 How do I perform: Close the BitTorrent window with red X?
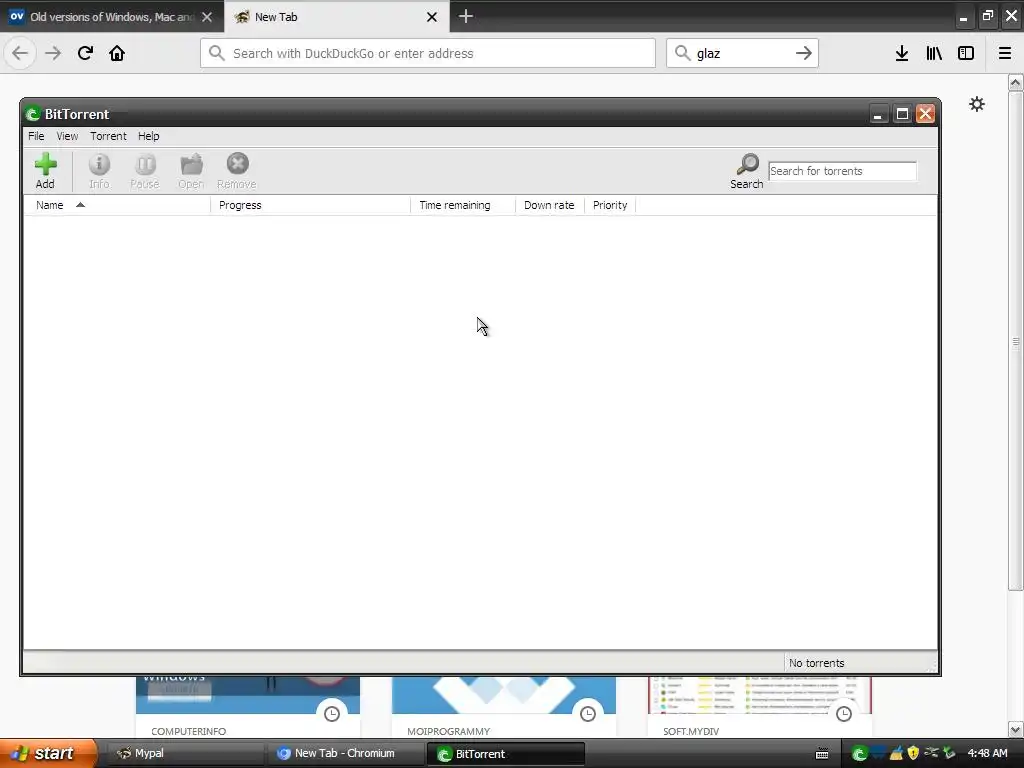click(925, 114)
